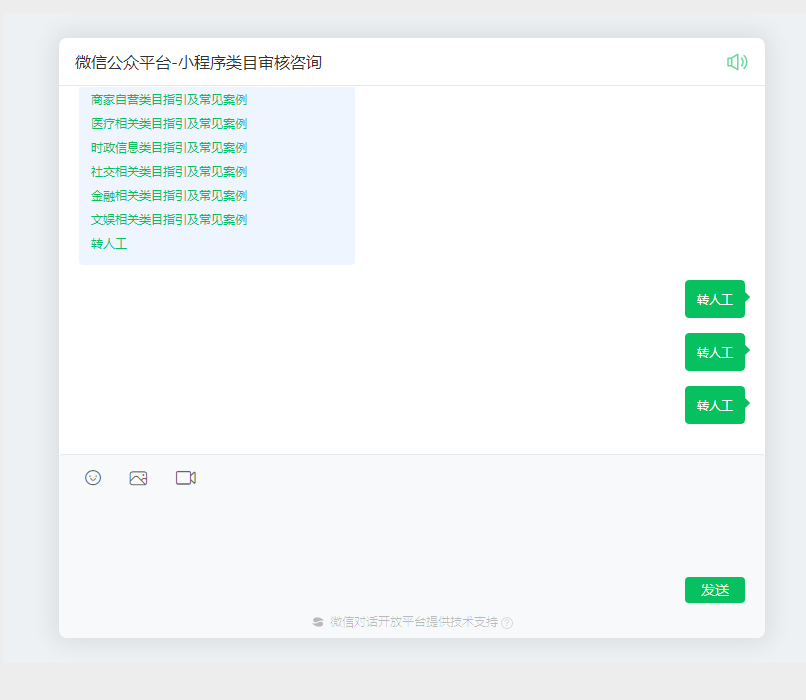Click the 发送 send button
806x700 pixels.
coord(715,590)
